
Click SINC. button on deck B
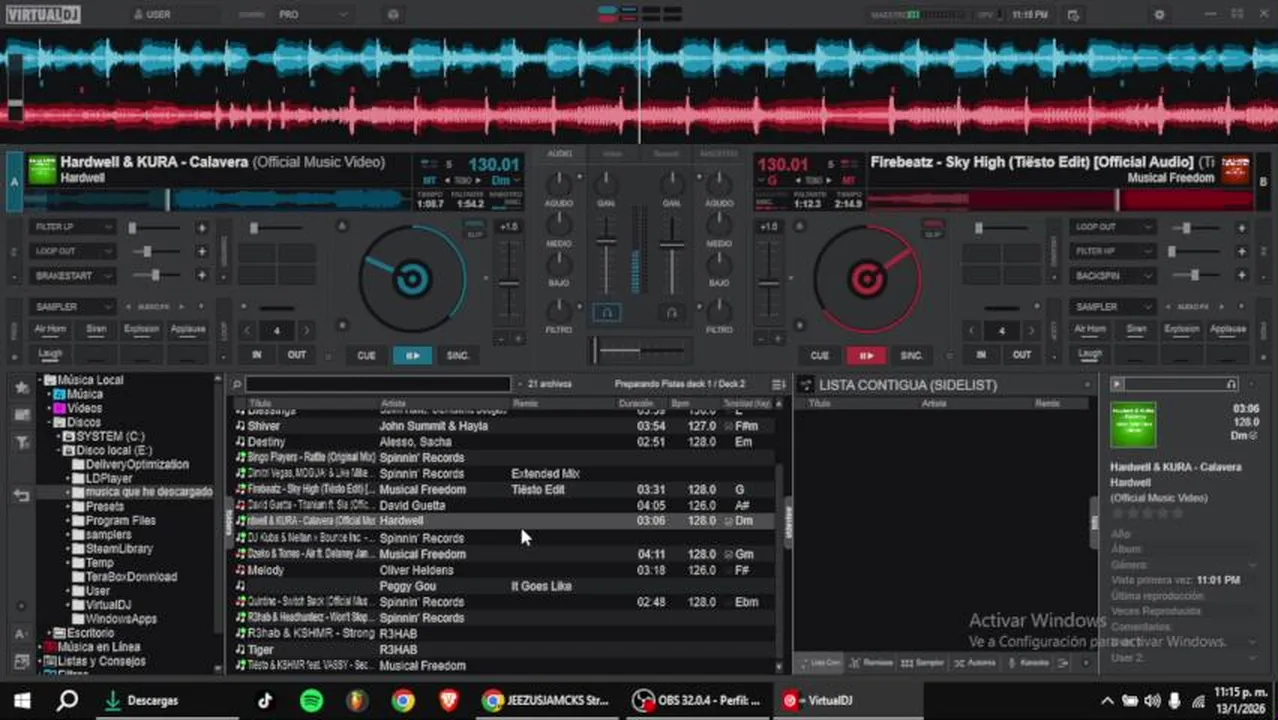[x=912, y=355]
